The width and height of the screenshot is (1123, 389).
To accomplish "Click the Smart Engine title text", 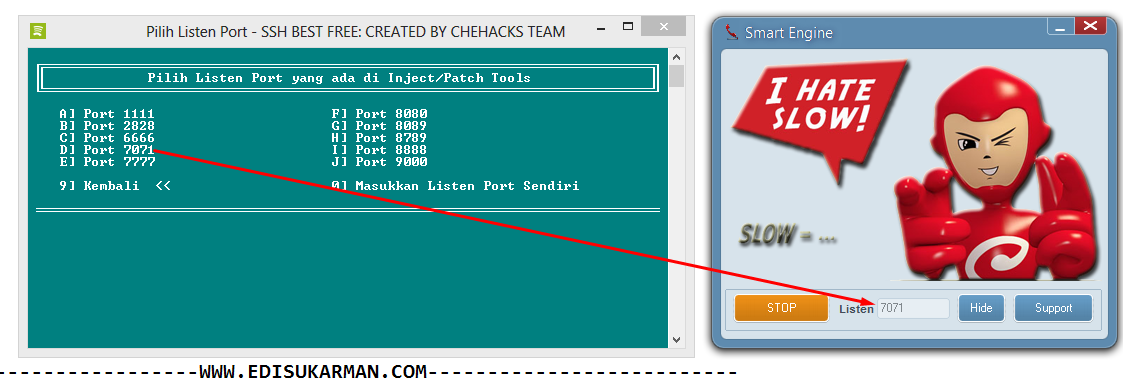I will click(x=789, y=33).
